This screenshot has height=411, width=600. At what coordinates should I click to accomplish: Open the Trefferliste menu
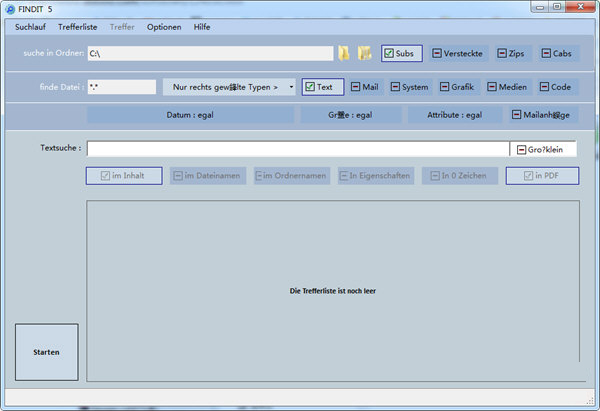[x=78, y=27]
